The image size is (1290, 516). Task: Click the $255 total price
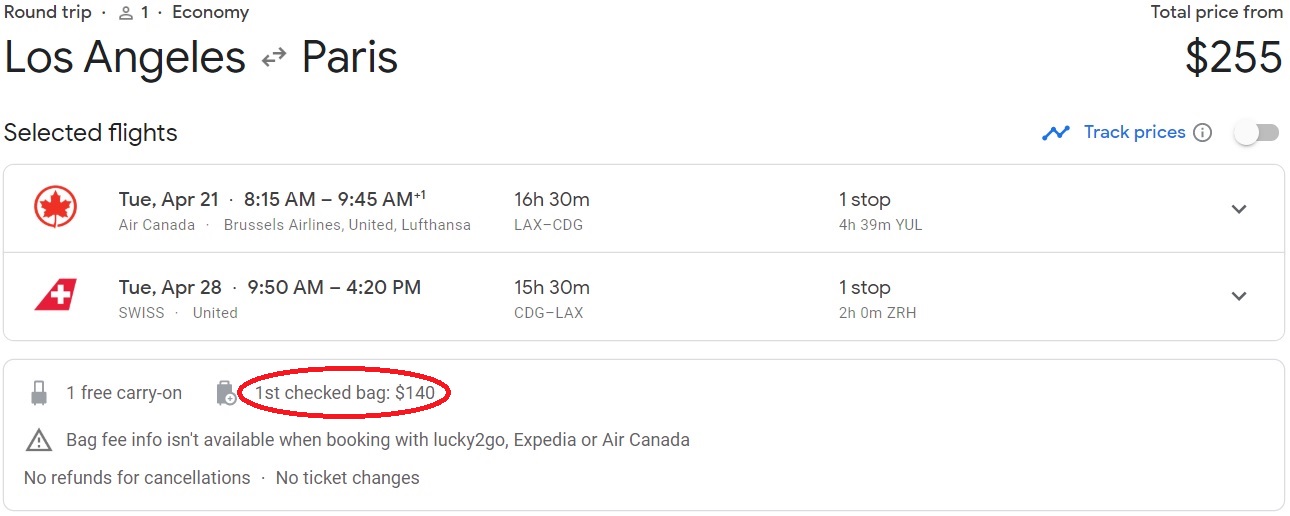(1233, 58)
